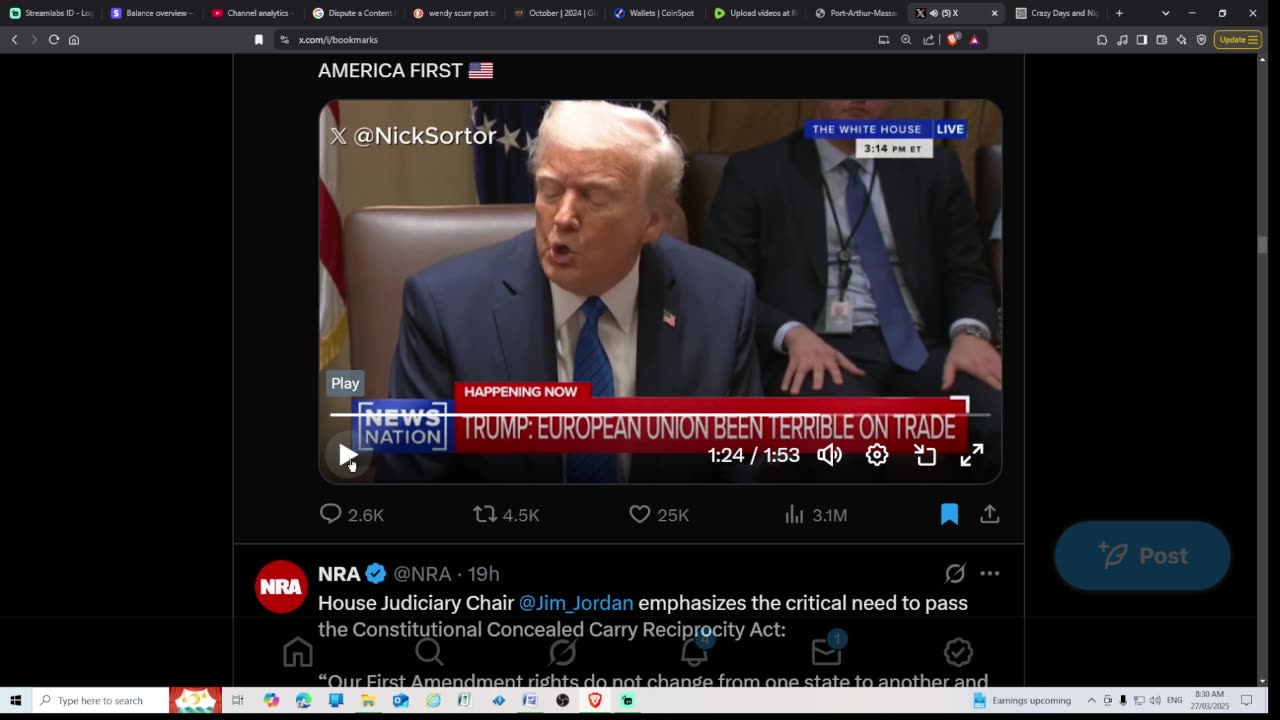Expand the tab search dropdown

pyautogui.click(x=1165, y=13)
